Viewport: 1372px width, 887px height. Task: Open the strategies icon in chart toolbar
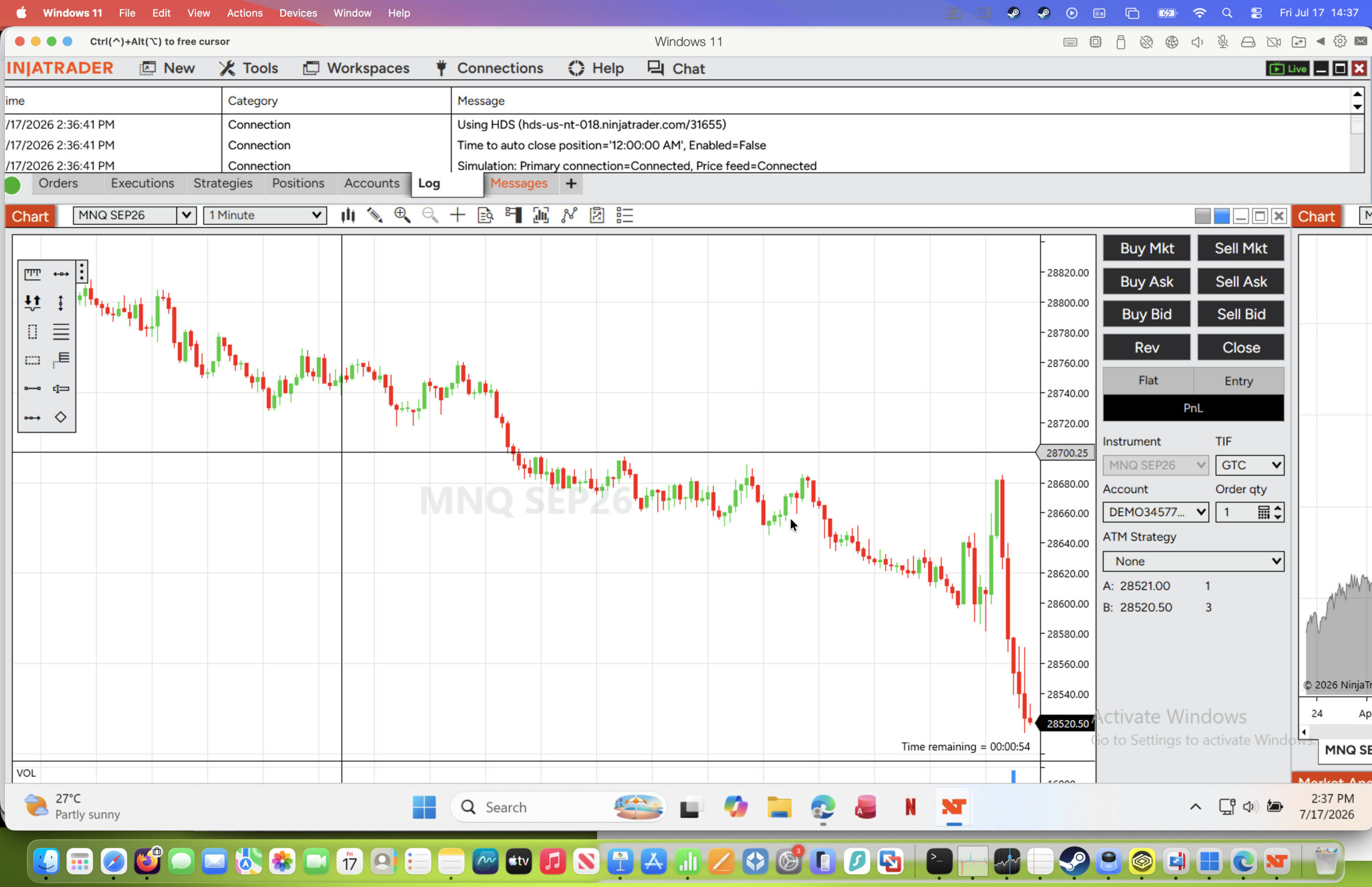[x=596, y=215]
